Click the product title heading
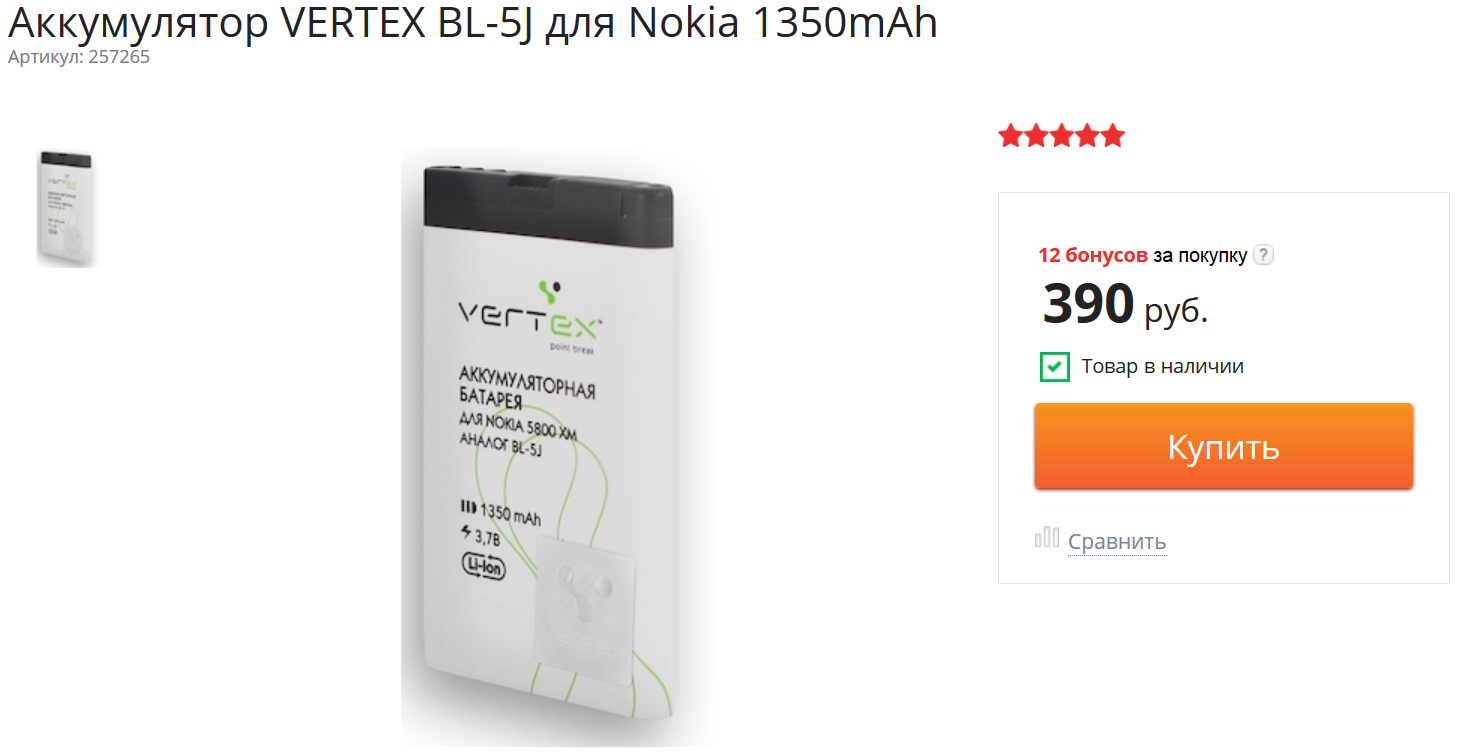The height and width of the screenshot is (755, 1467). coord(473,23)
